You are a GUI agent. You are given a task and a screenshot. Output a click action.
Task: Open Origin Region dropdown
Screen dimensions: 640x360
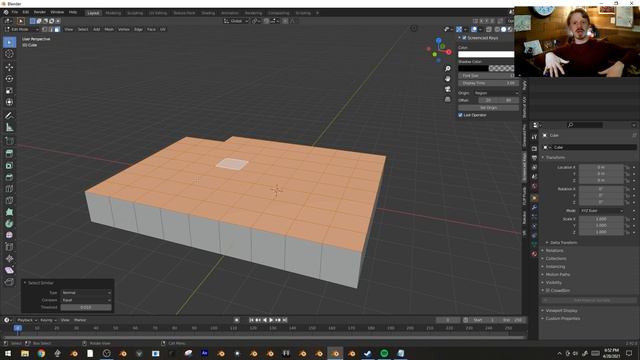496,93
